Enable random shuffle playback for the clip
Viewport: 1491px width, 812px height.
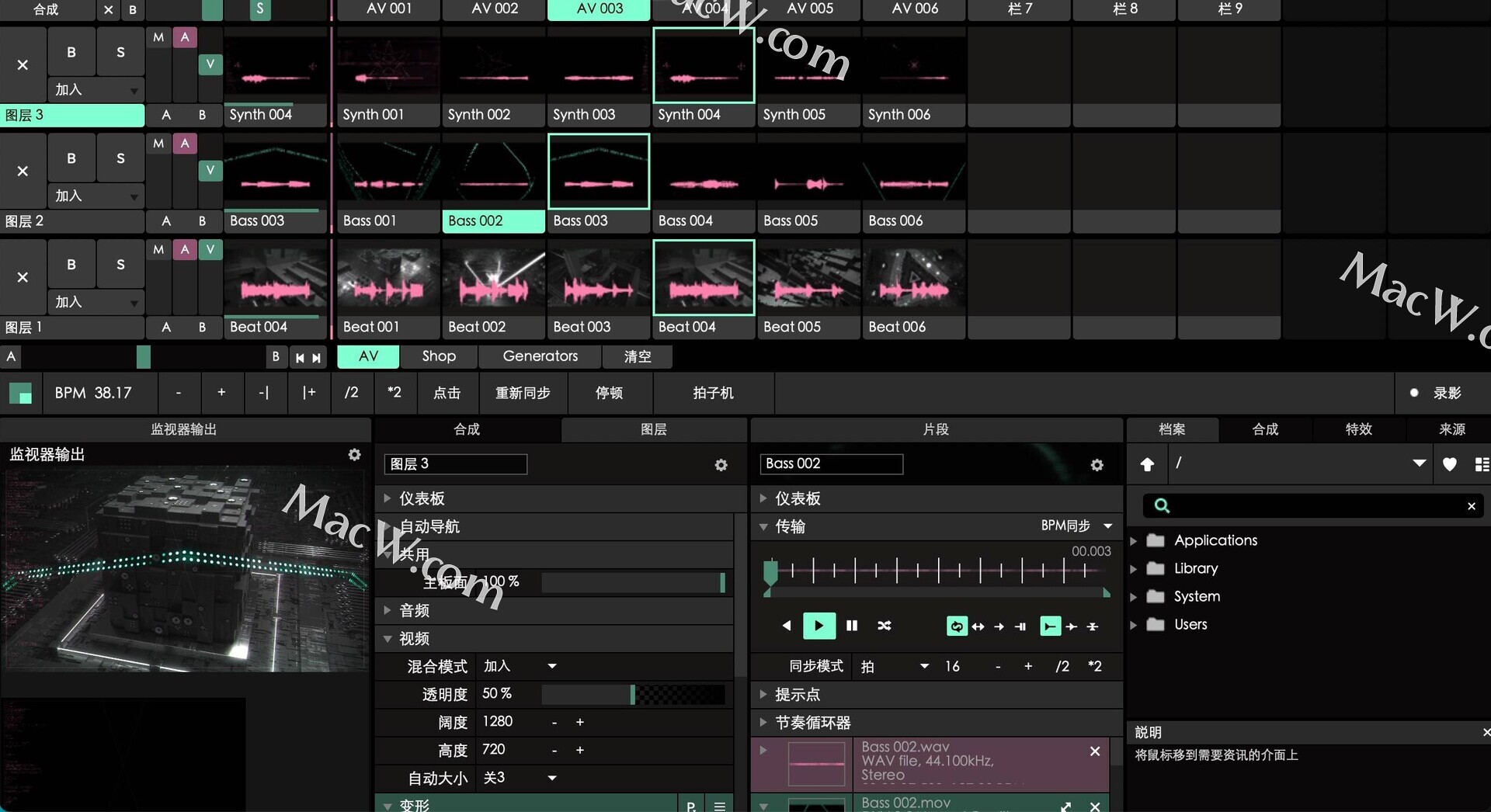pos(885,626)
